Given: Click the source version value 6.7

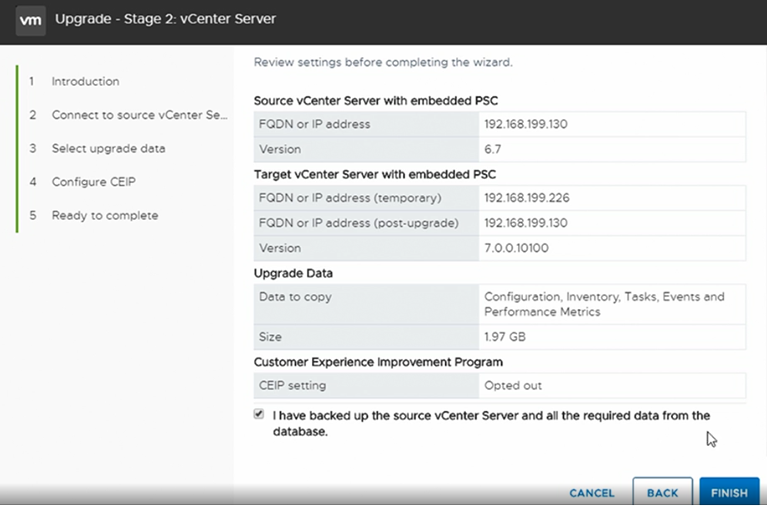Looking at the screenshot, I should point(493,149).
